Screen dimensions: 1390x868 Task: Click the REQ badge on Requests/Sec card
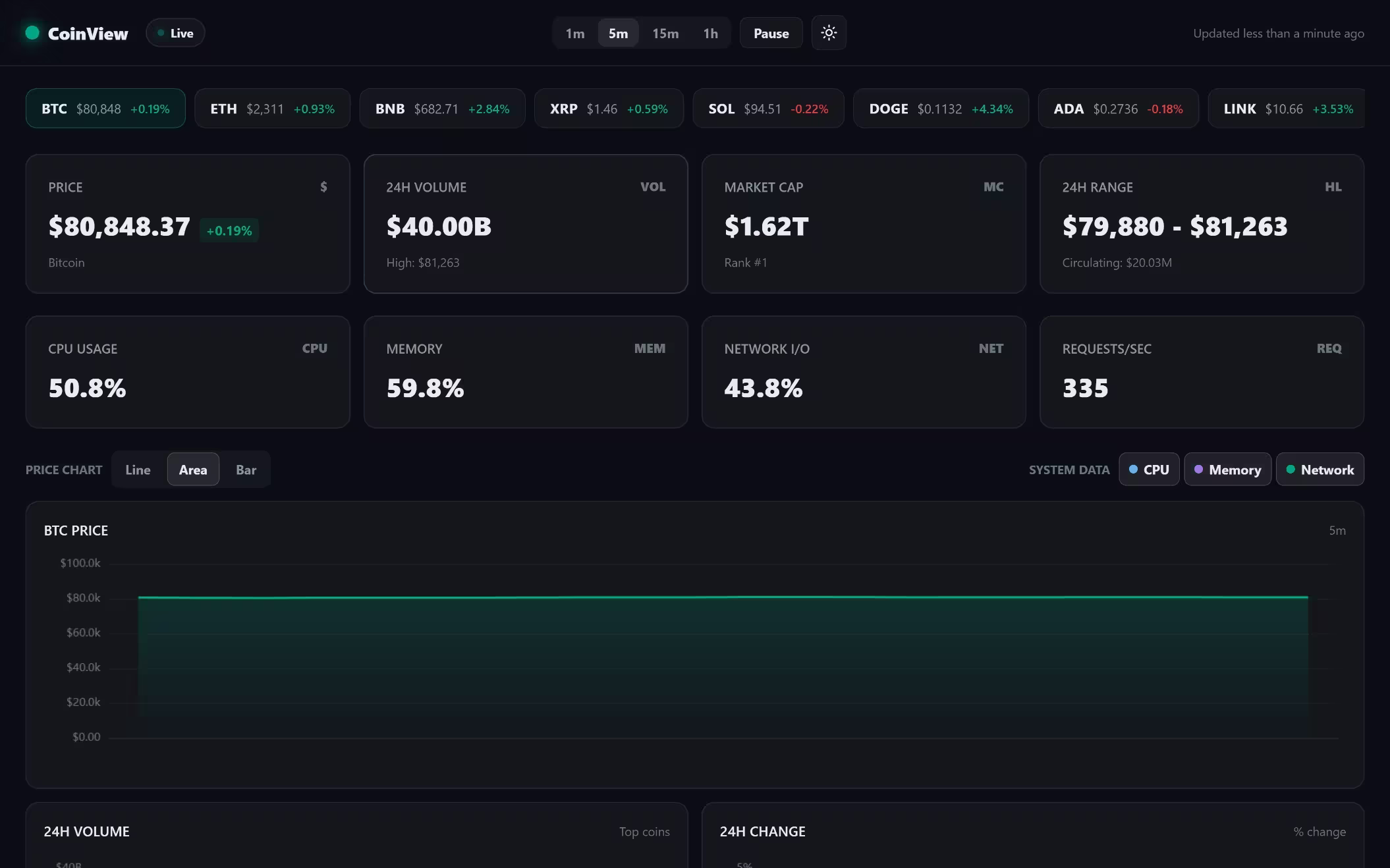tap(1329, 348)
